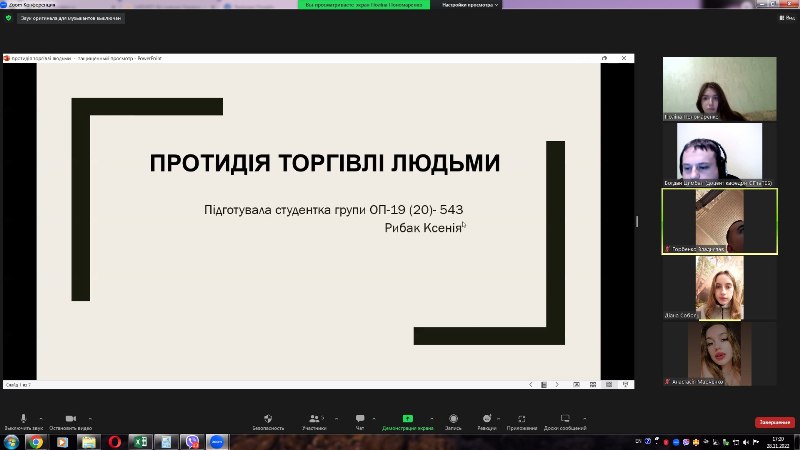Stop video using the camera button

tap(71, 419)
